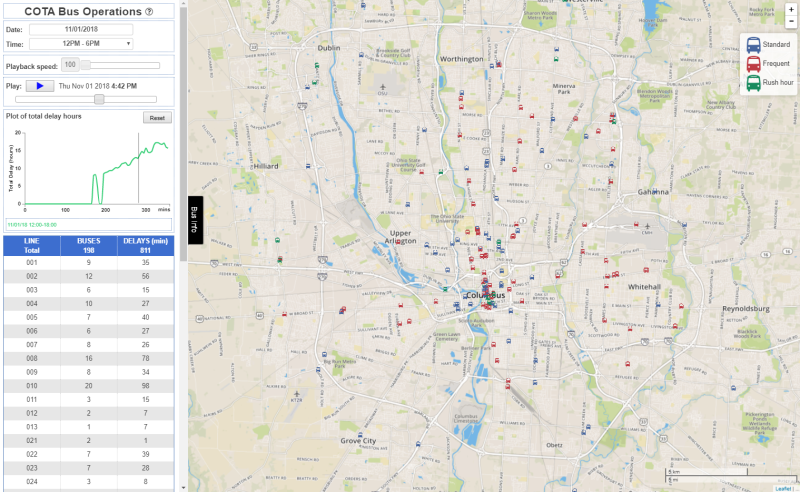Click the Whitehall label on map

pyautogui.click(x=644, y=287)
